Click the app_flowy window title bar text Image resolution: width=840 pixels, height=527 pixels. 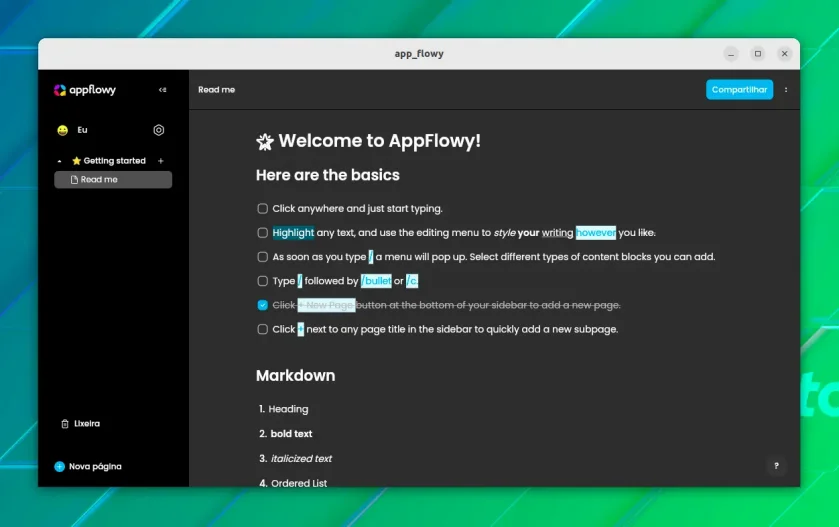coord(419,54)
